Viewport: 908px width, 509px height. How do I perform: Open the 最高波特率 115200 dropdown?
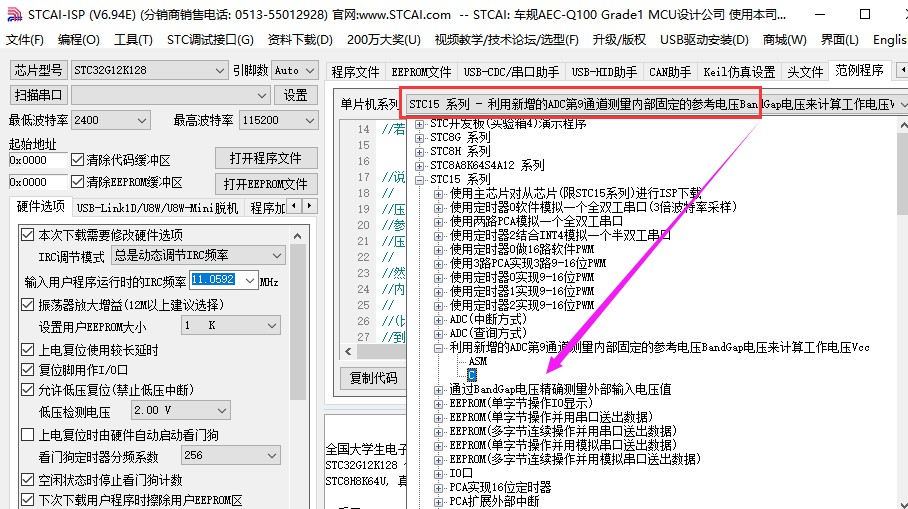click(309, 120)
